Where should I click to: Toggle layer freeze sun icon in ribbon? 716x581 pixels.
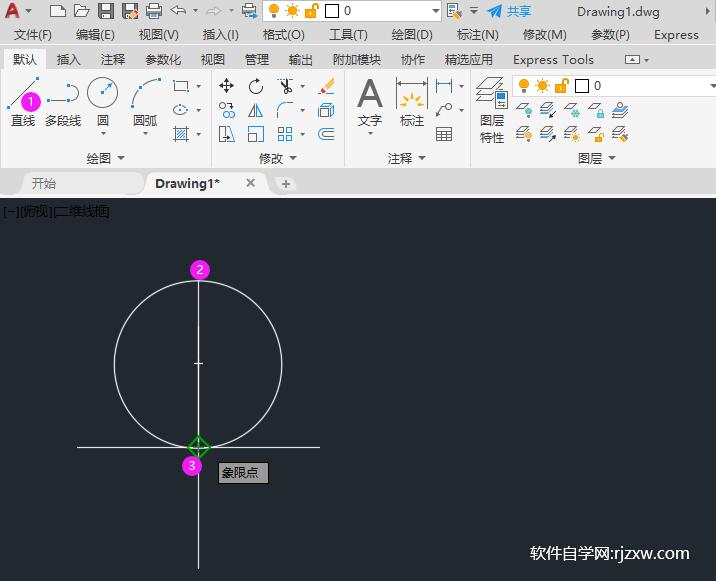pos(541,86)
